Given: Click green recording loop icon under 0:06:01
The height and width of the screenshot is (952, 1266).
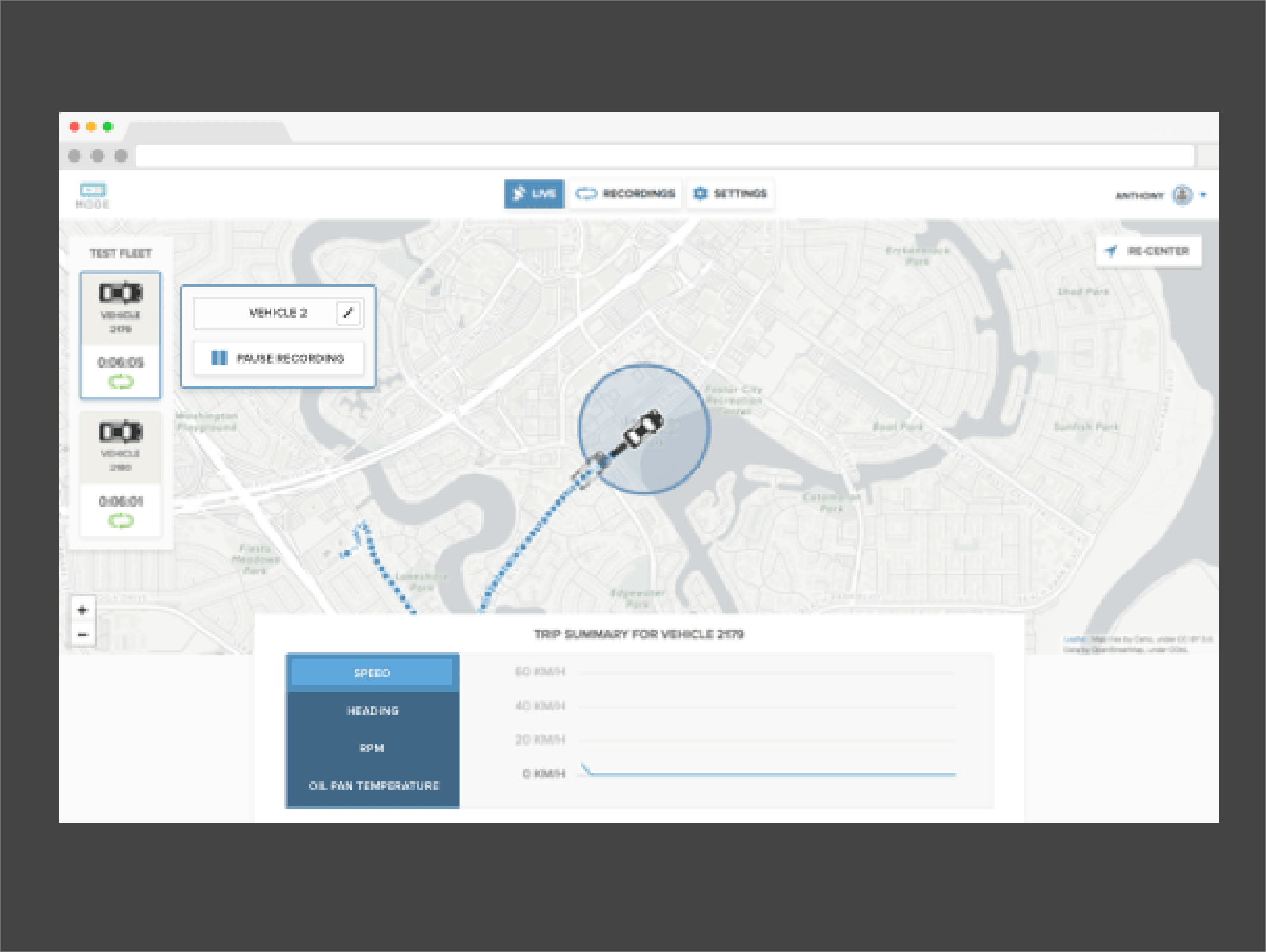Looking at the screenshot, I should [x=121, y=521].
